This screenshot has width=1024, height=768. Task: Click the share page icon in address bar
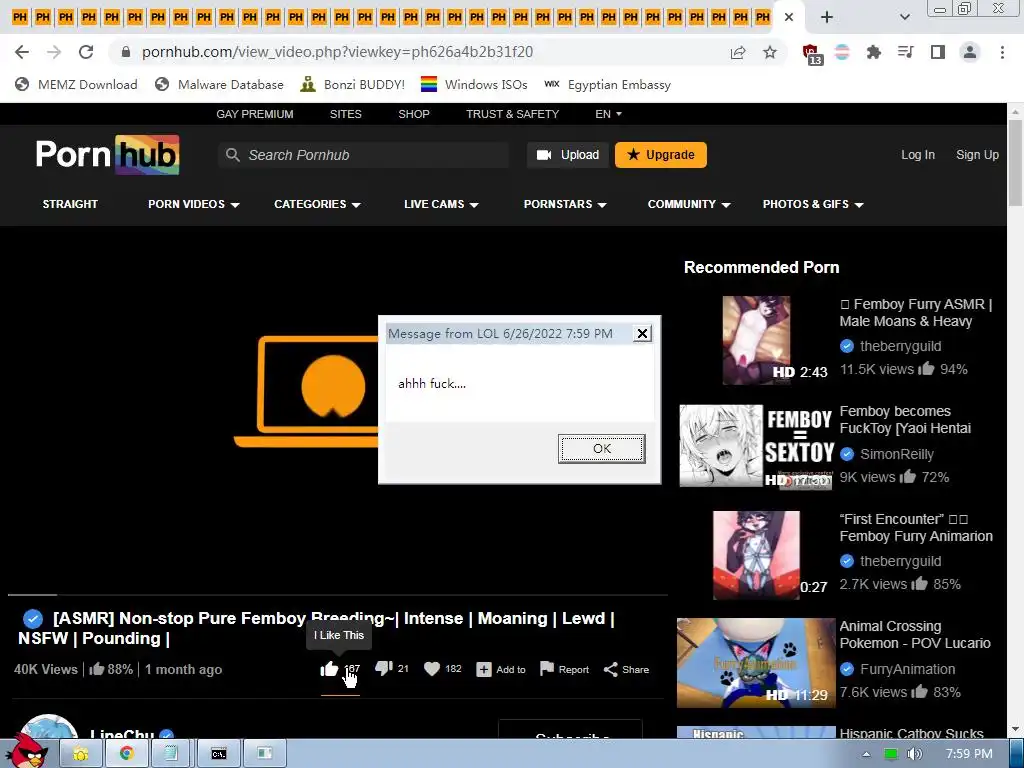[738, 52]
